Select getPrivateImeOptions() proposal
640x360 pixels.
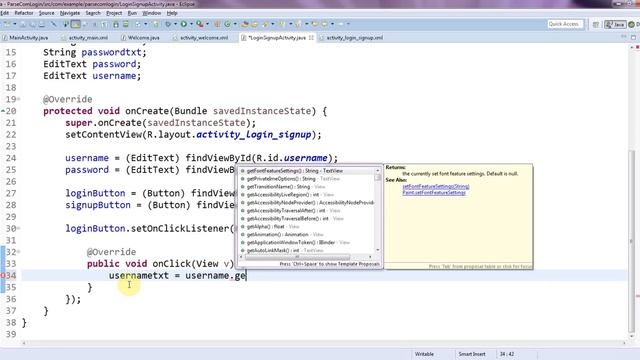[x=307, y=179]
